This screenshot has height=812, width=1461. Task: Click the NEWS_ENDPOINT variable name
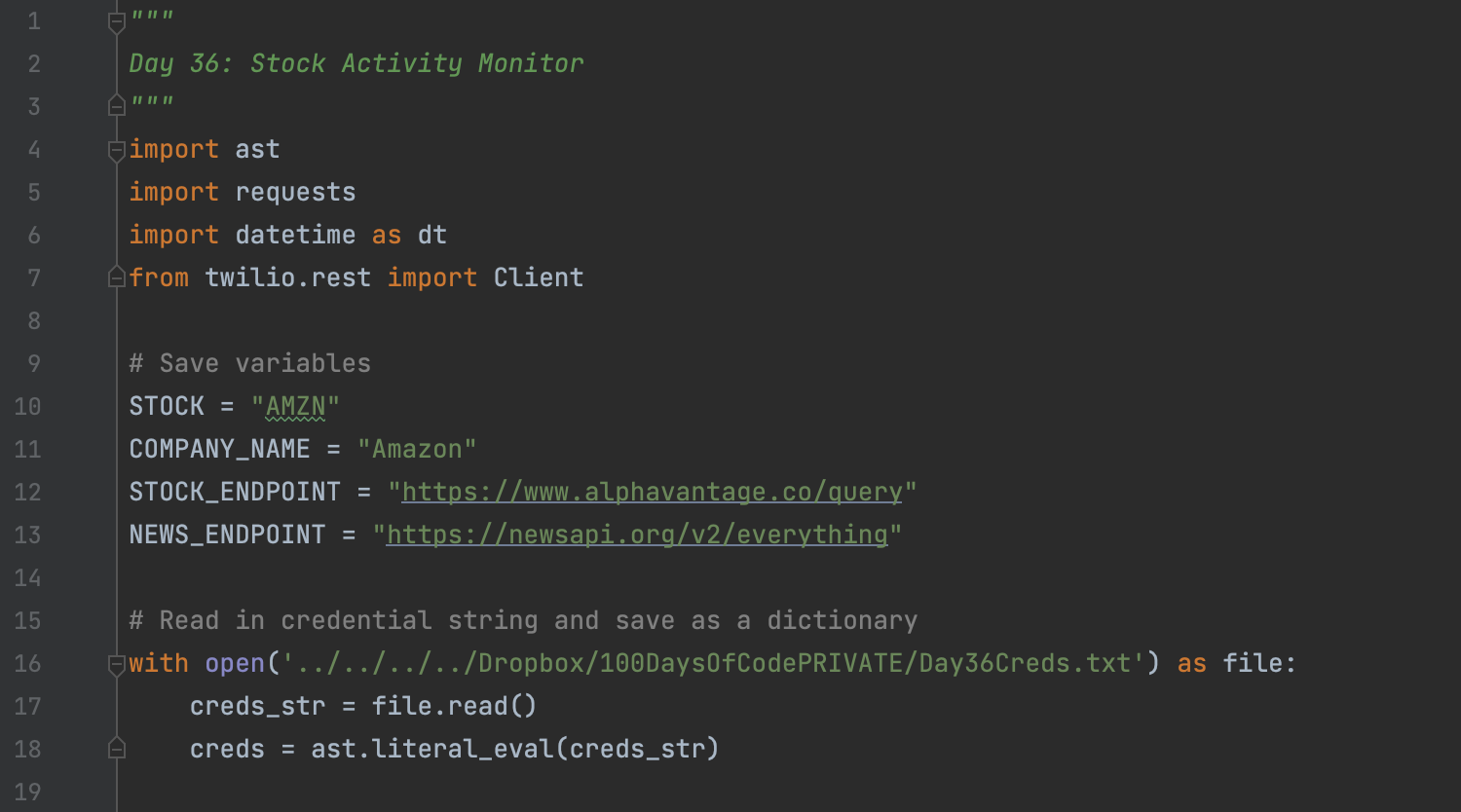pyautogui.click(x=227, y=535)
